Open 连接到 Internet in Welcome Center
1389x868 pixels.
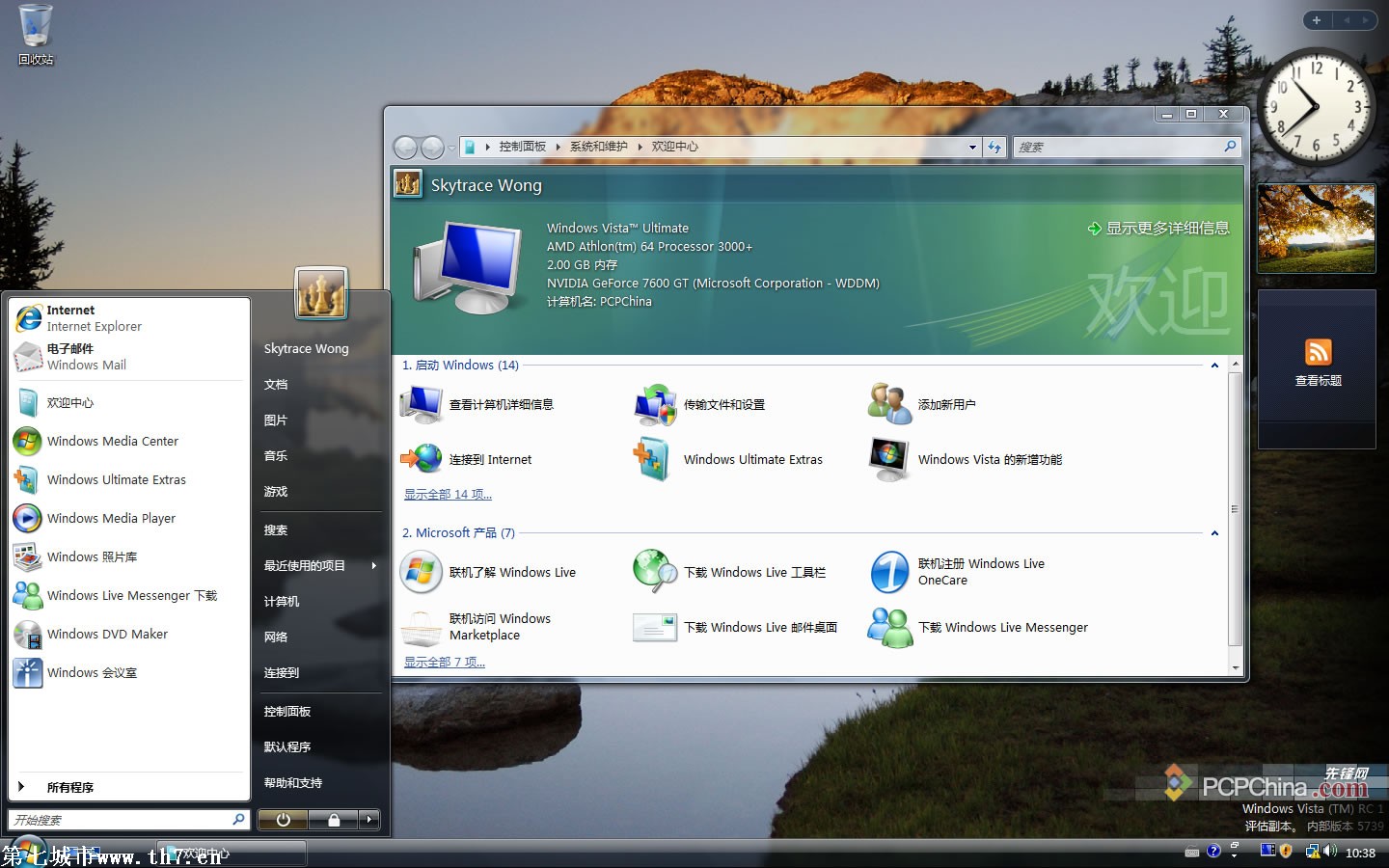coord(422,459)
